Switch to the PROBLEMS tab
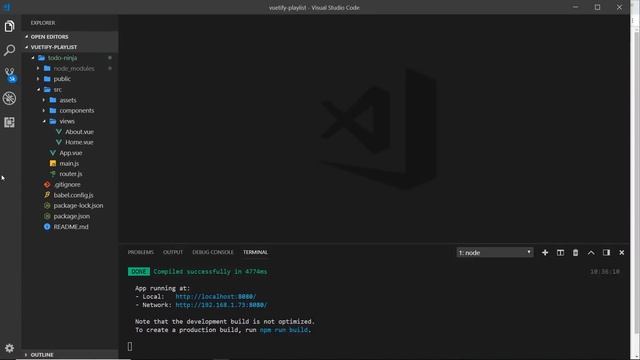Image resolution: width=640 pixels, height=360 pixels. click(x=141, y=252)
